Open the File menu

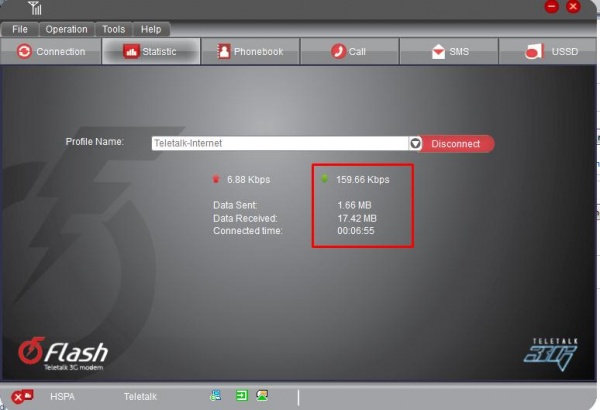coord(20,29)
